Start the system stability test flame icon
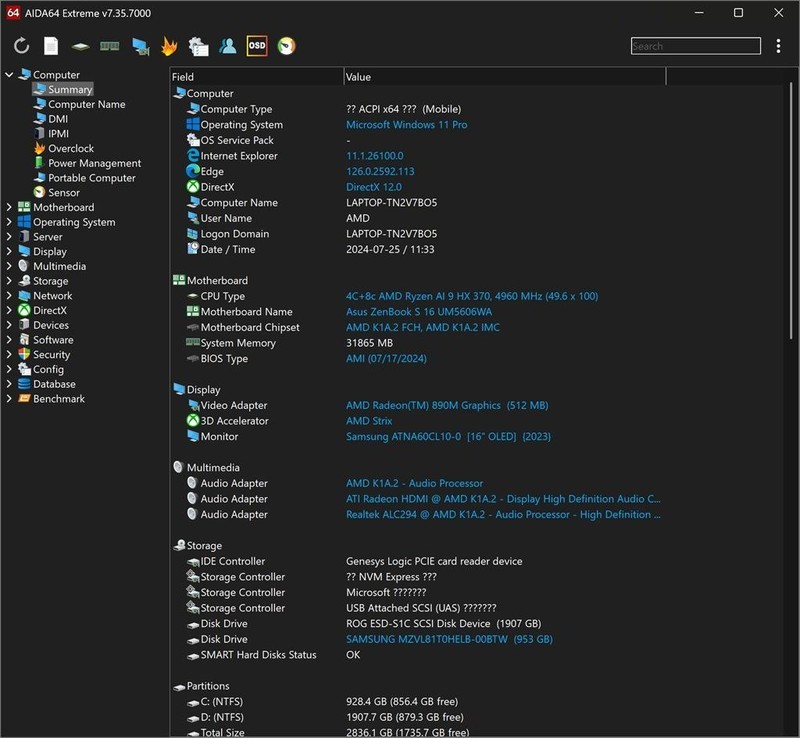800x738 pixels. coord(169,46)
